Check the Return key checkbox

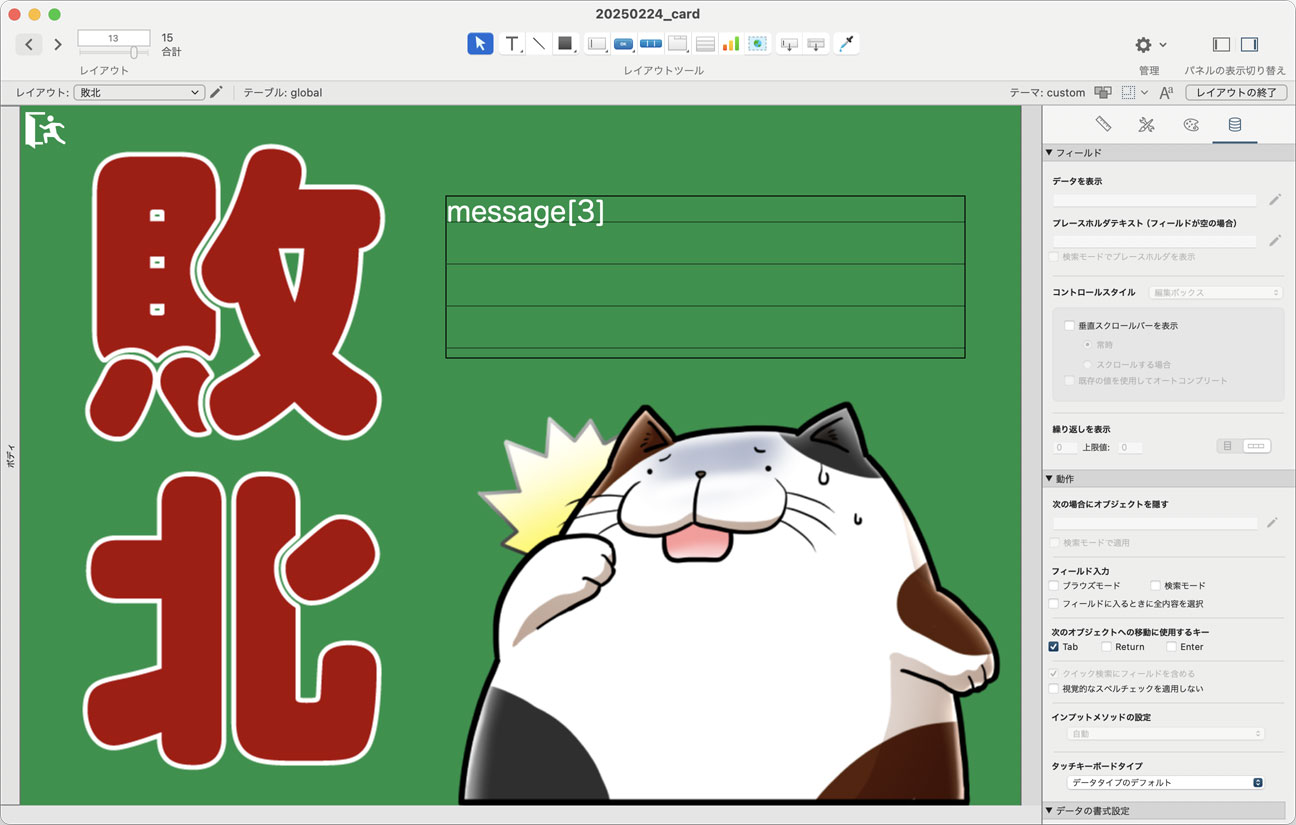coord(1105,647)
